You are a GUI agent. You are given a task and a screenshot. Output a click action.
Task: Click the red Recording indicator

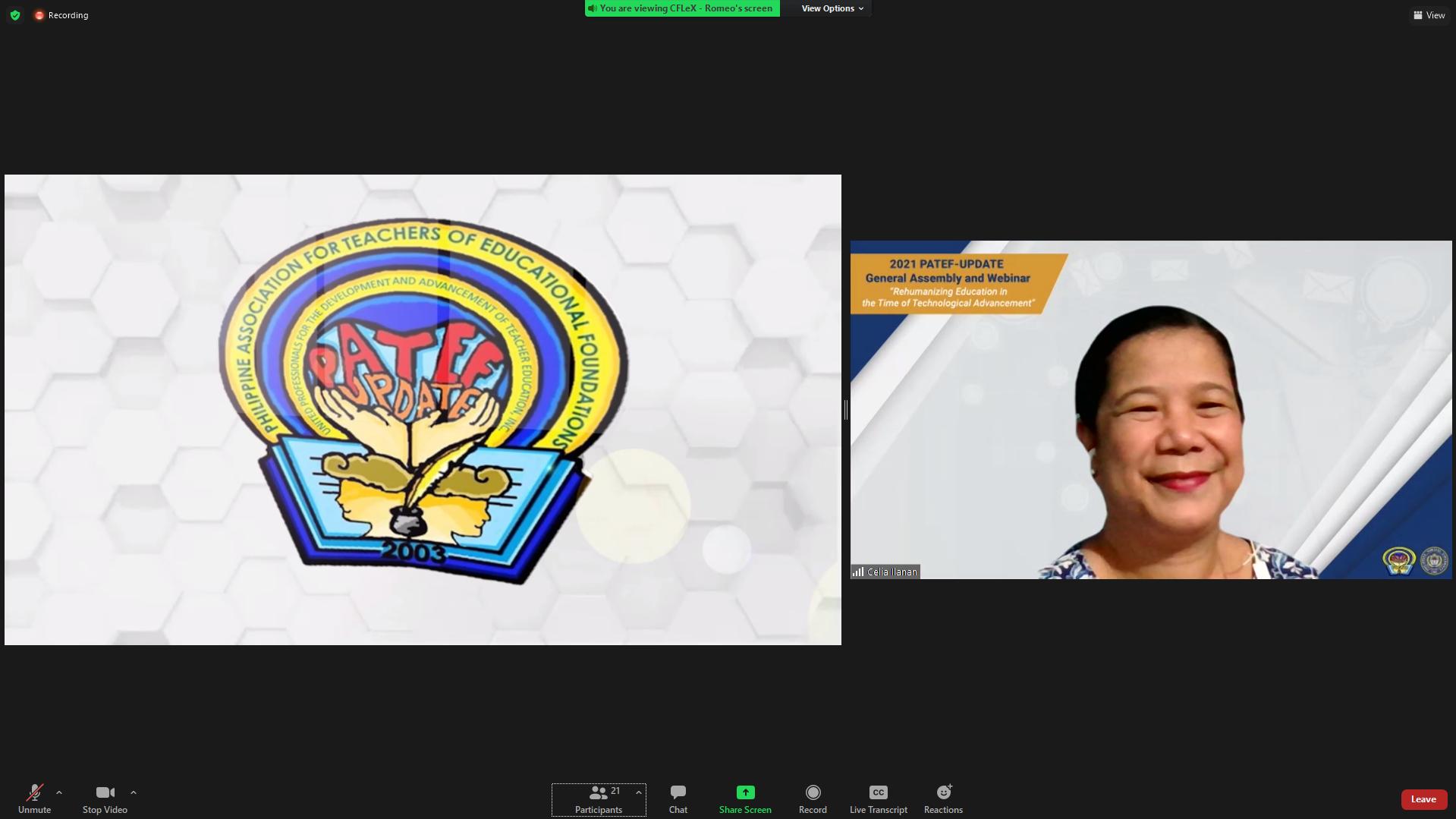61,15
